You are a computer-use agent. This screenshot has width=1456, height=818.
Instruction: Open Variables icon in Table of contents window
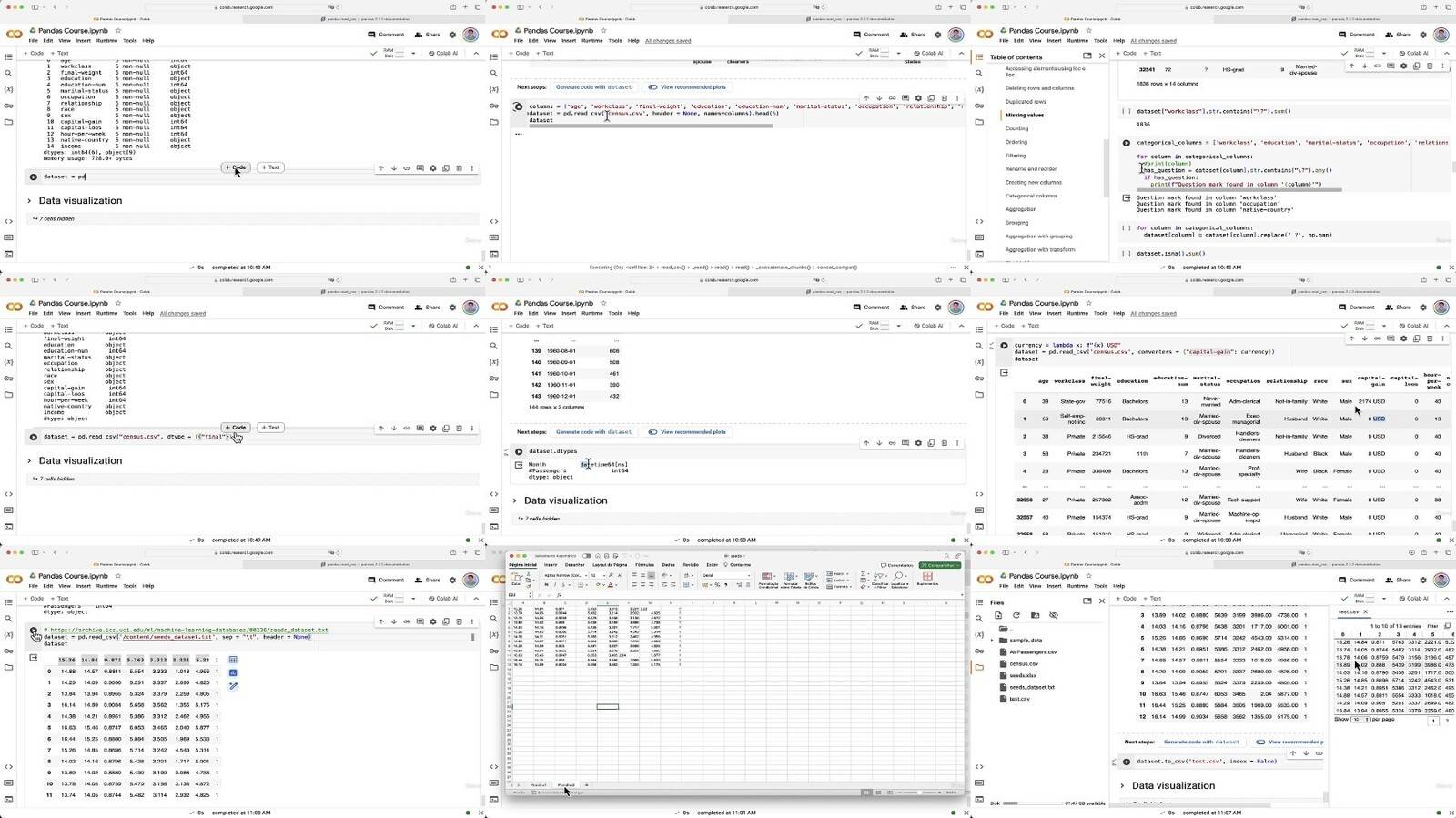(x=979, y=89)
